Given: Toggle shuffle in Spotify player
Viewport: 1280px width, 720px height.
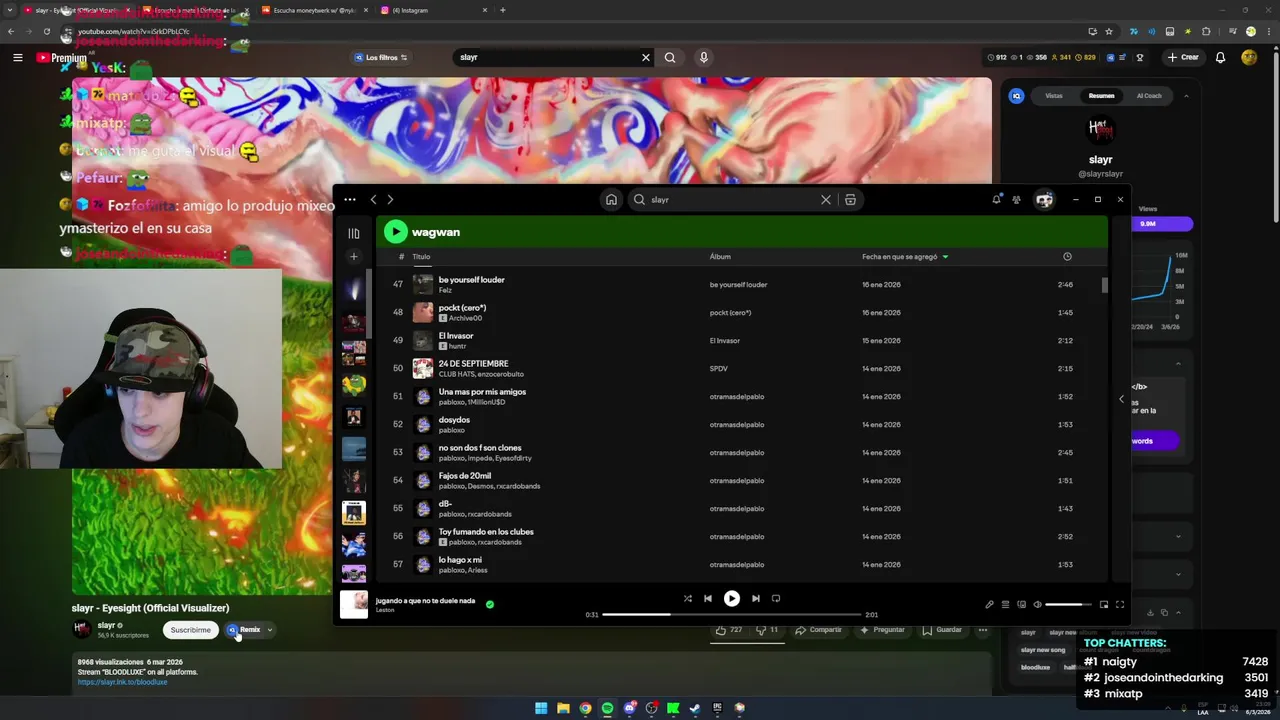Looking at the screenshot, I should [x=687, y=598].
